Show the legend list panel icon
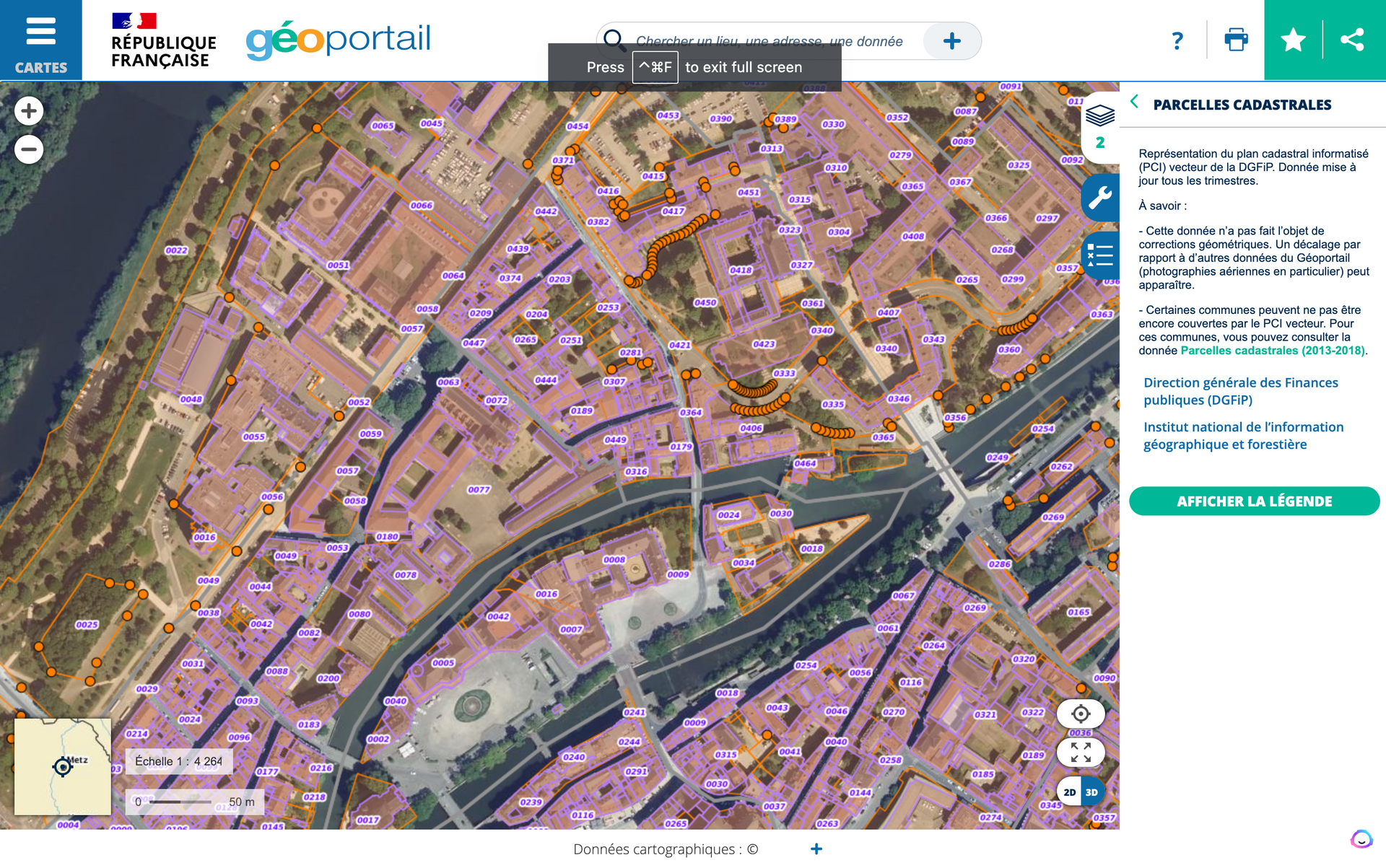This screenshot has height=868, width=1386. click(x=1099, y=255)
